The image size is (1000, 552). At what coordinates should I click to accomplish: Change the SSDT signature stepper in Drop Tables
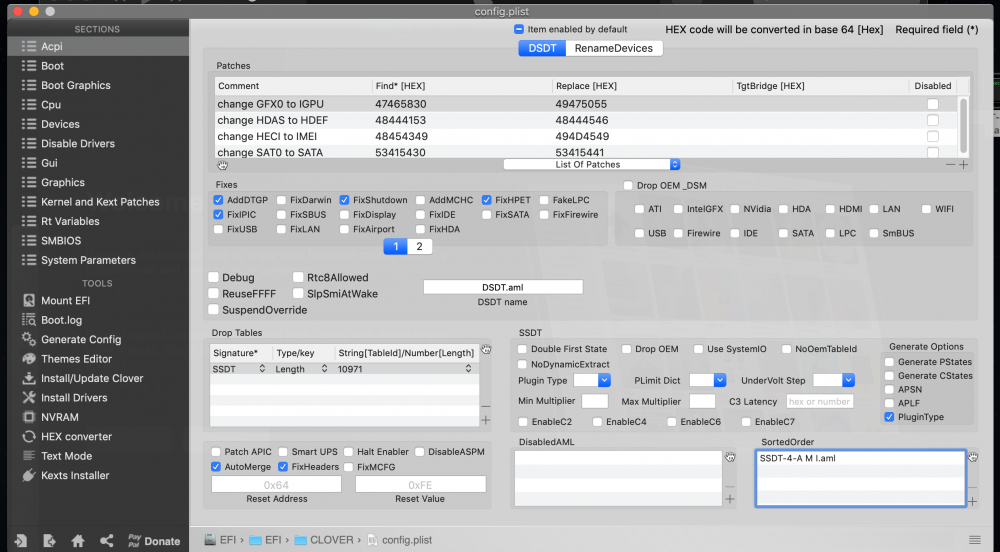(x=262, y=369)
